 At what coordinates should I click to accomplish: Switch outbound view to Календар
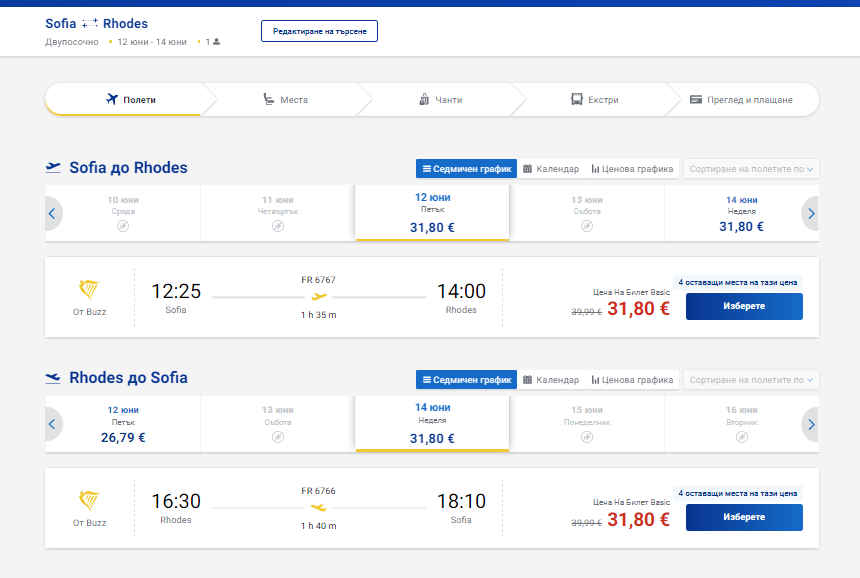click(551, 169)
